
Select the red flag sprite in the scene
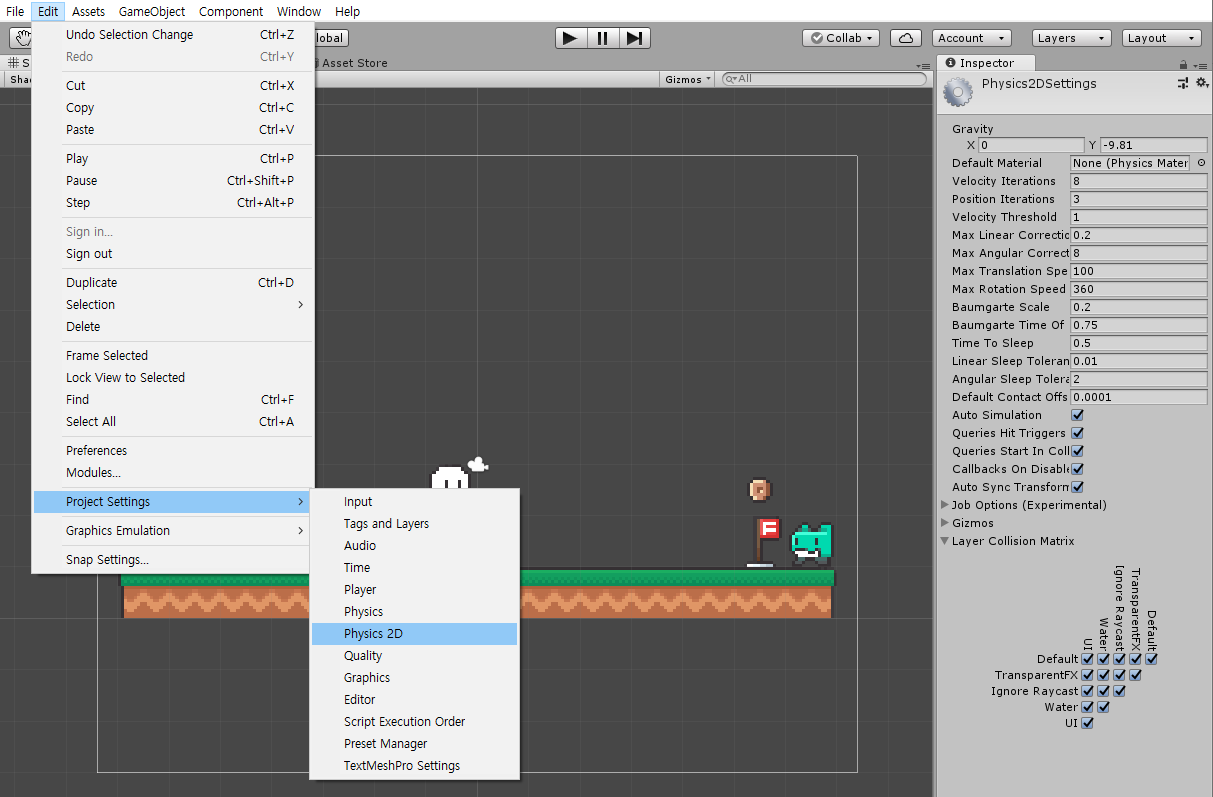pos(764,541)
